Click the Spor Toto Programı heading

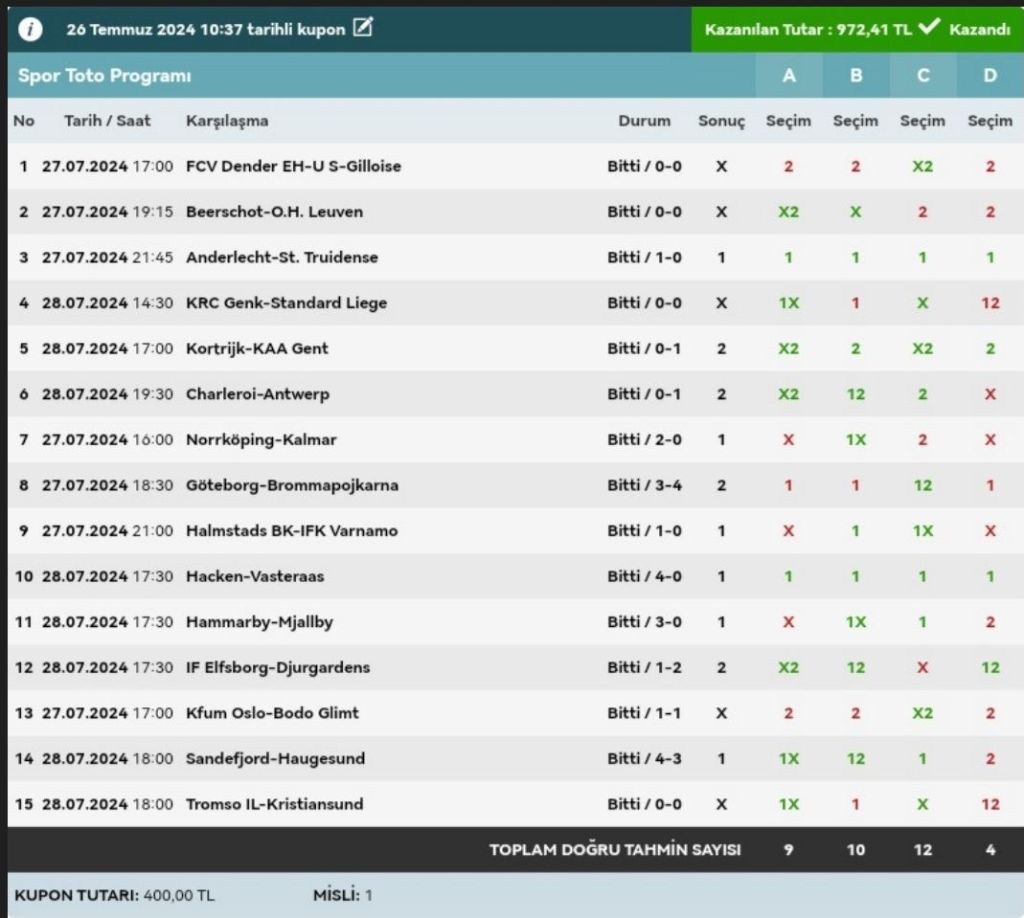(x=105, y=76)
